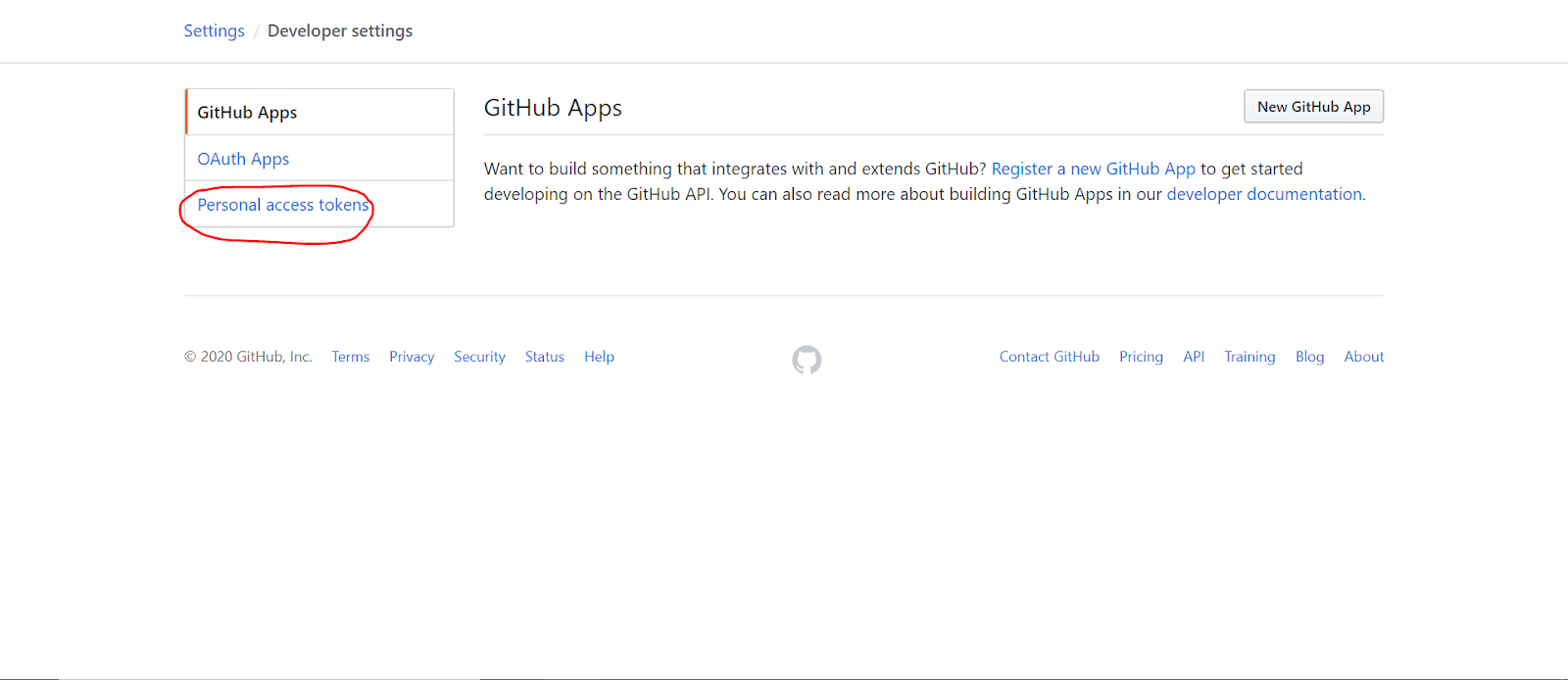Screen dimensions: 1568x680
Task: Check the Status footer link
Action: [545, 357]
